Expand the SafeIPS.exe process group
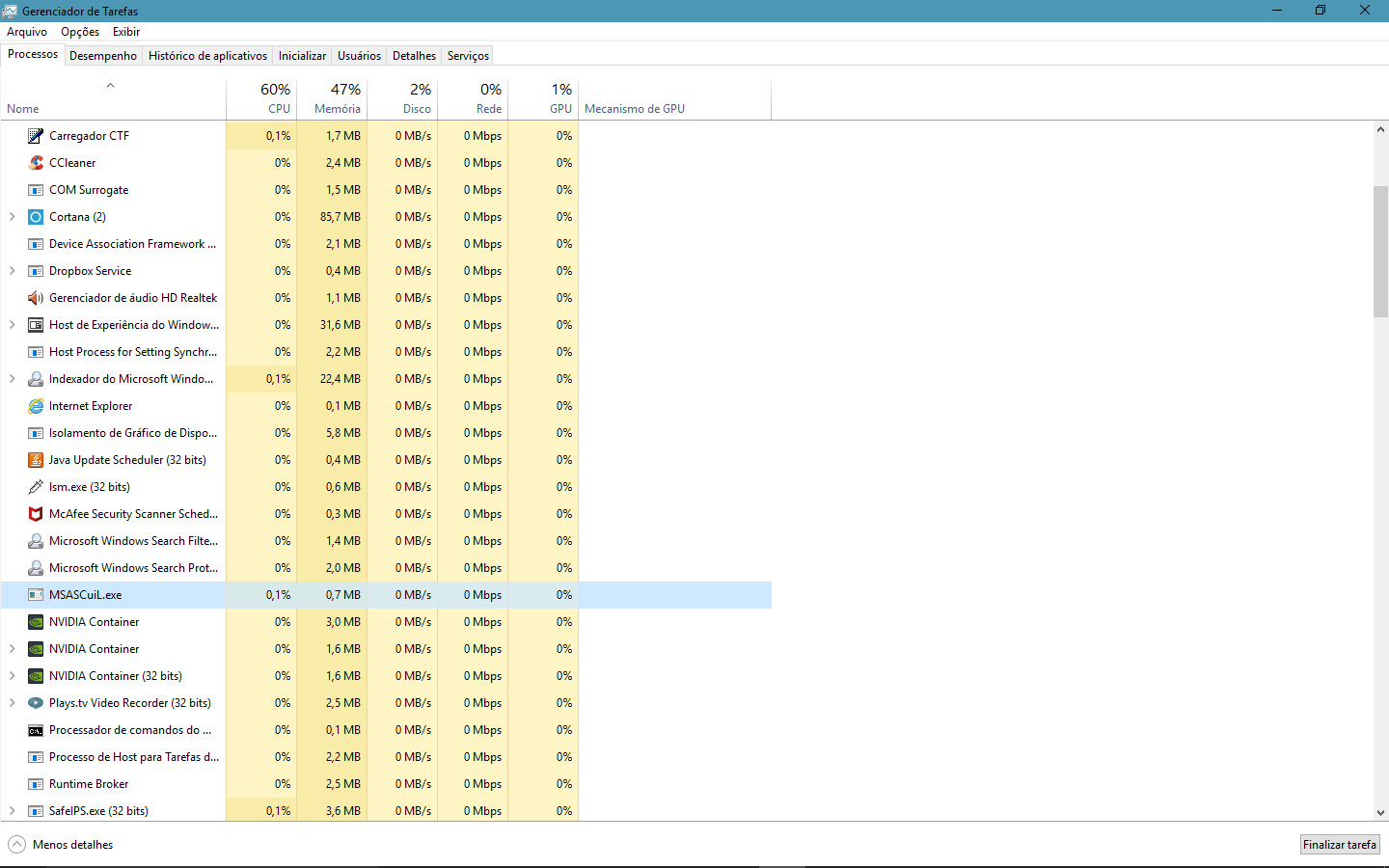Screen dimensions: 1389x868 pos(12,811)
